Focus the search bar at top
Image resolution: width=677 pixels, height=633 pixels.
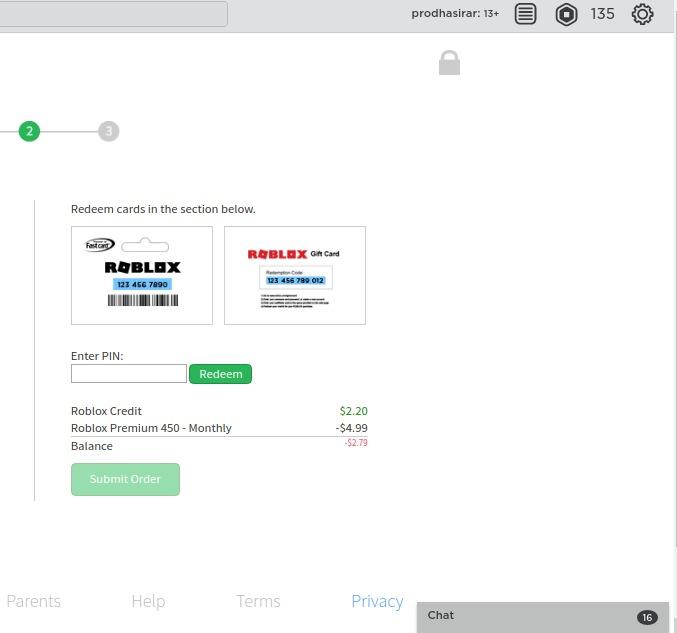[113, 14]
